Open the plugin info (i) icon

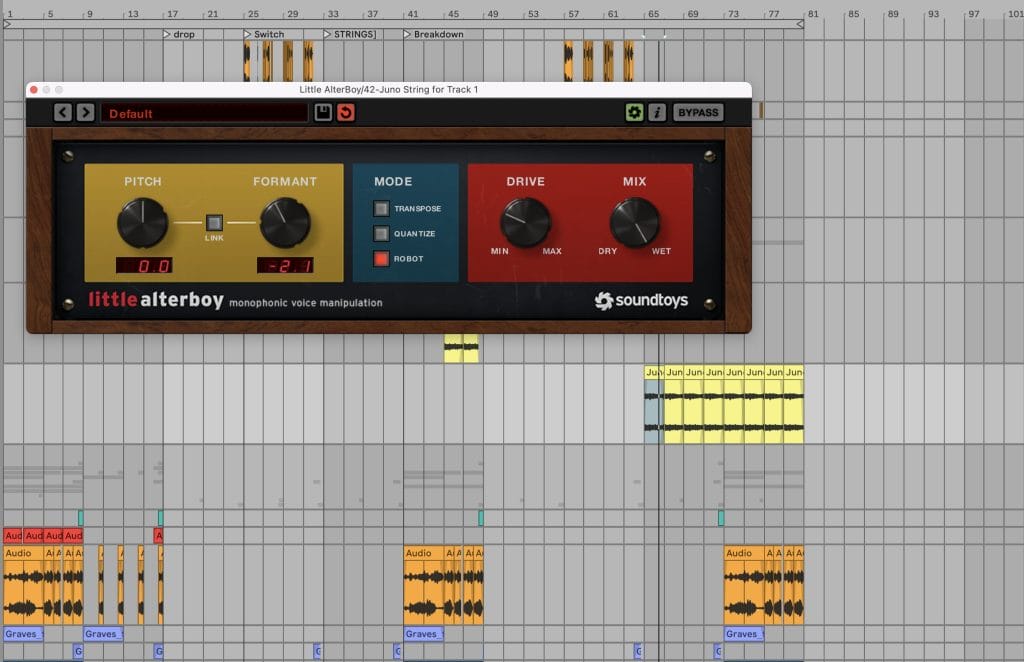pos(657,112)
